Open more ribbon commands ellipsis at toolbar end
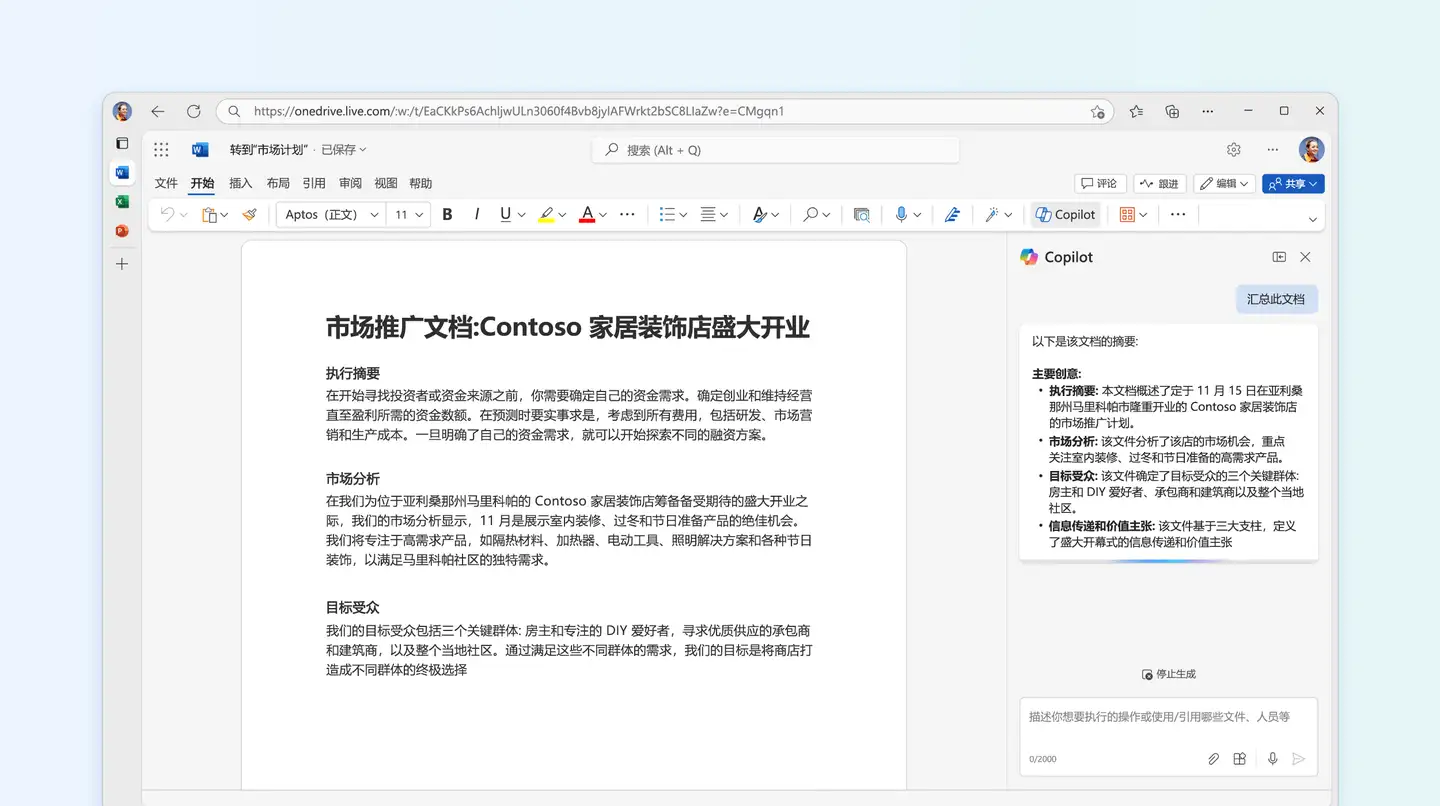Viewport: 1440px width, 806px height. coord(1178,214)
